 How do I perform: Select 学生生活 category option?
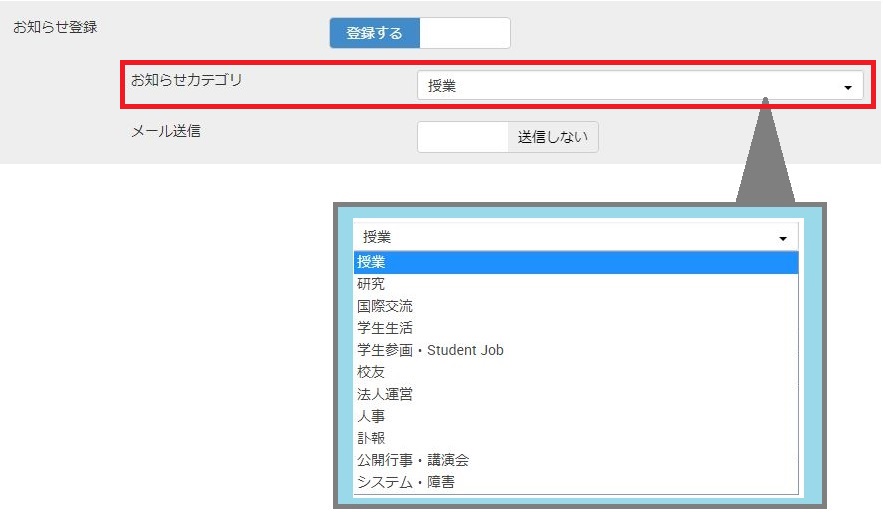[576, 328]
